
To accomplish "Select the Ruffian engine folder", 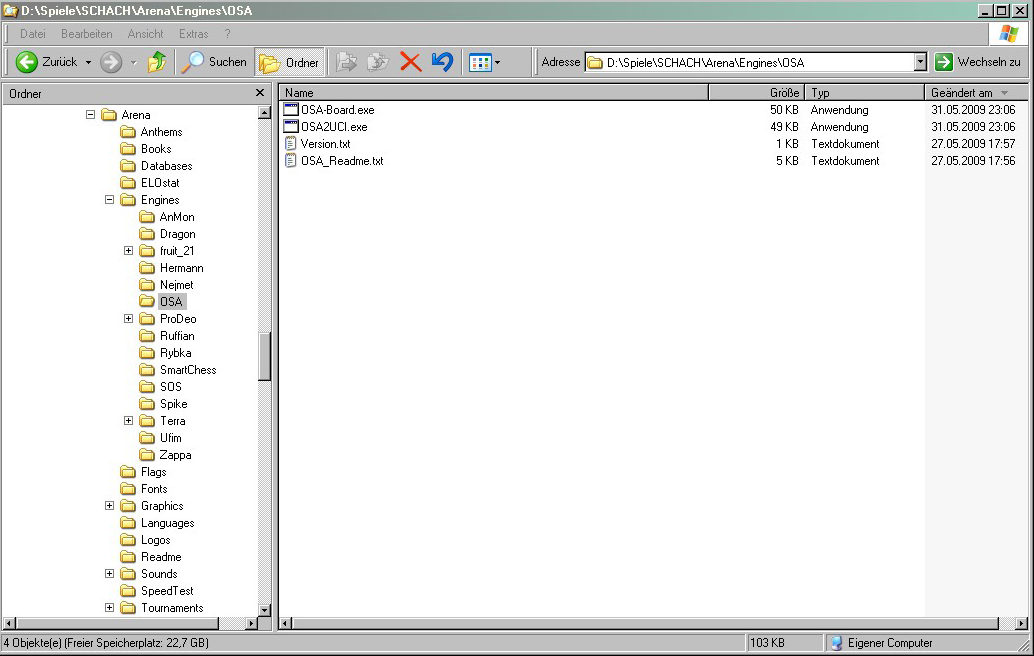I will click(177, 336).
